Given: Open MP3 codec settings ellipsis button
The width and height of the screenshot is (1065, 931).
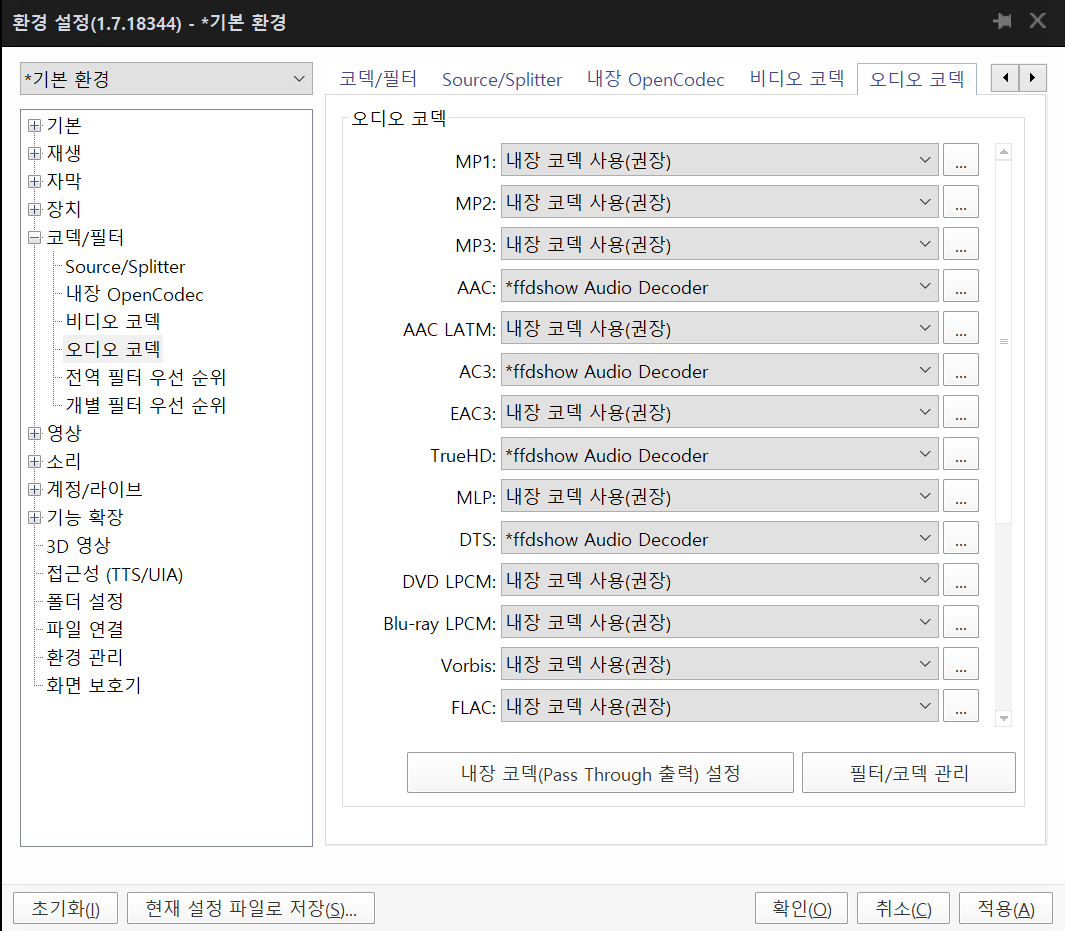Looking at the screenshot, I should [961, 244].
